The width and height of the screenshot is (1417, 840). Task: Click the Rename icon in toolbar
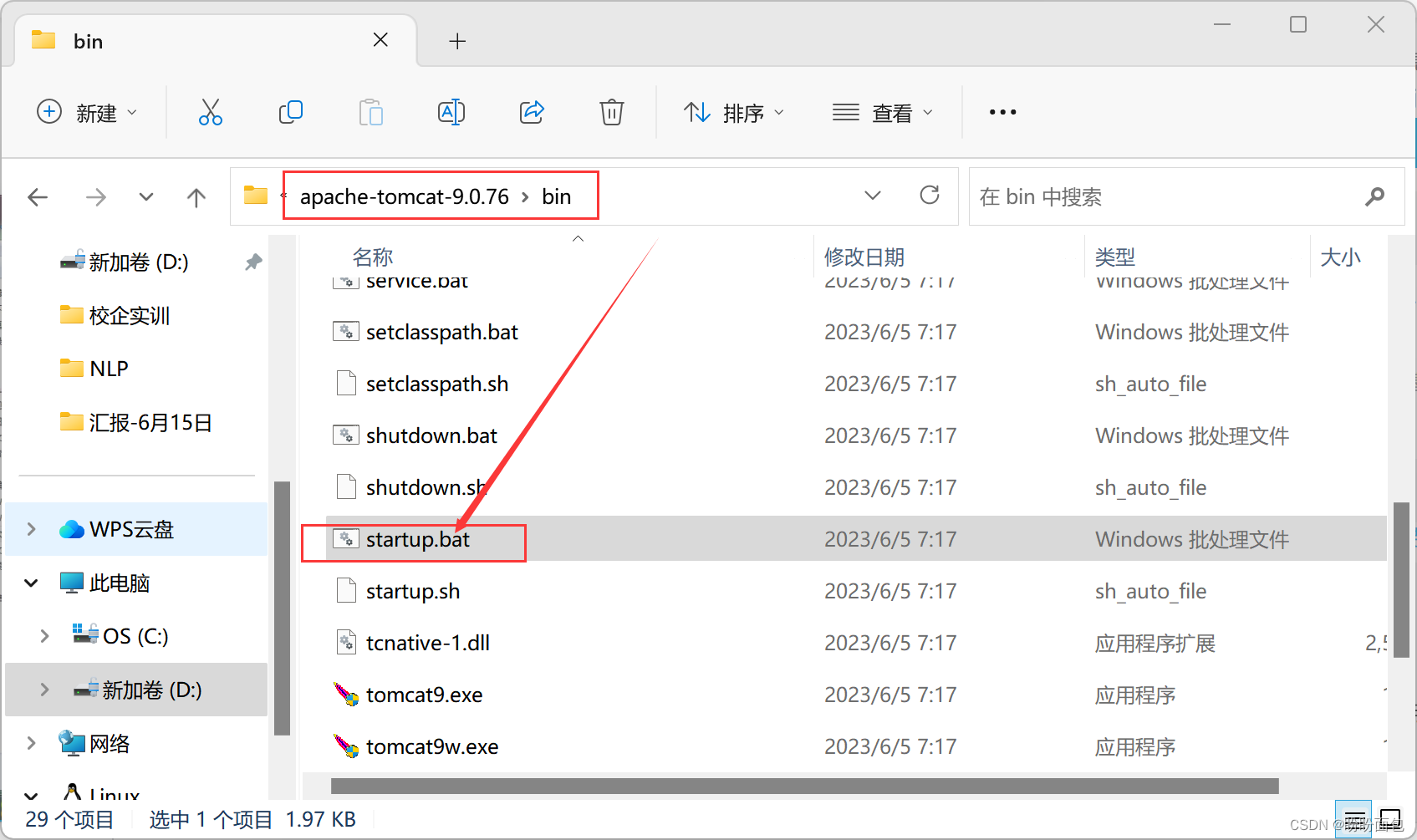(451, 112)
